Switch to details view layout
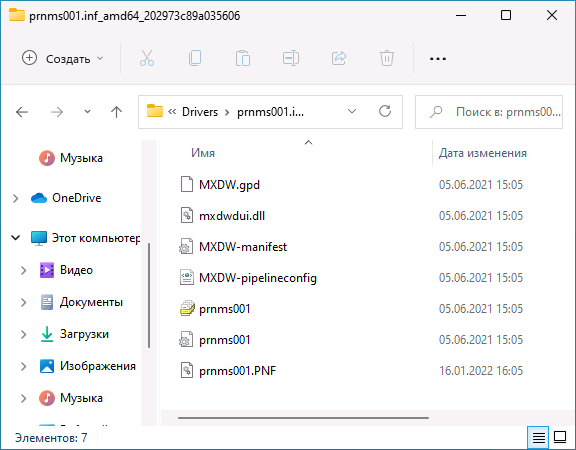The width and height of the screenshot is (576, 450). pyautogui.click(x=538, y=437)
